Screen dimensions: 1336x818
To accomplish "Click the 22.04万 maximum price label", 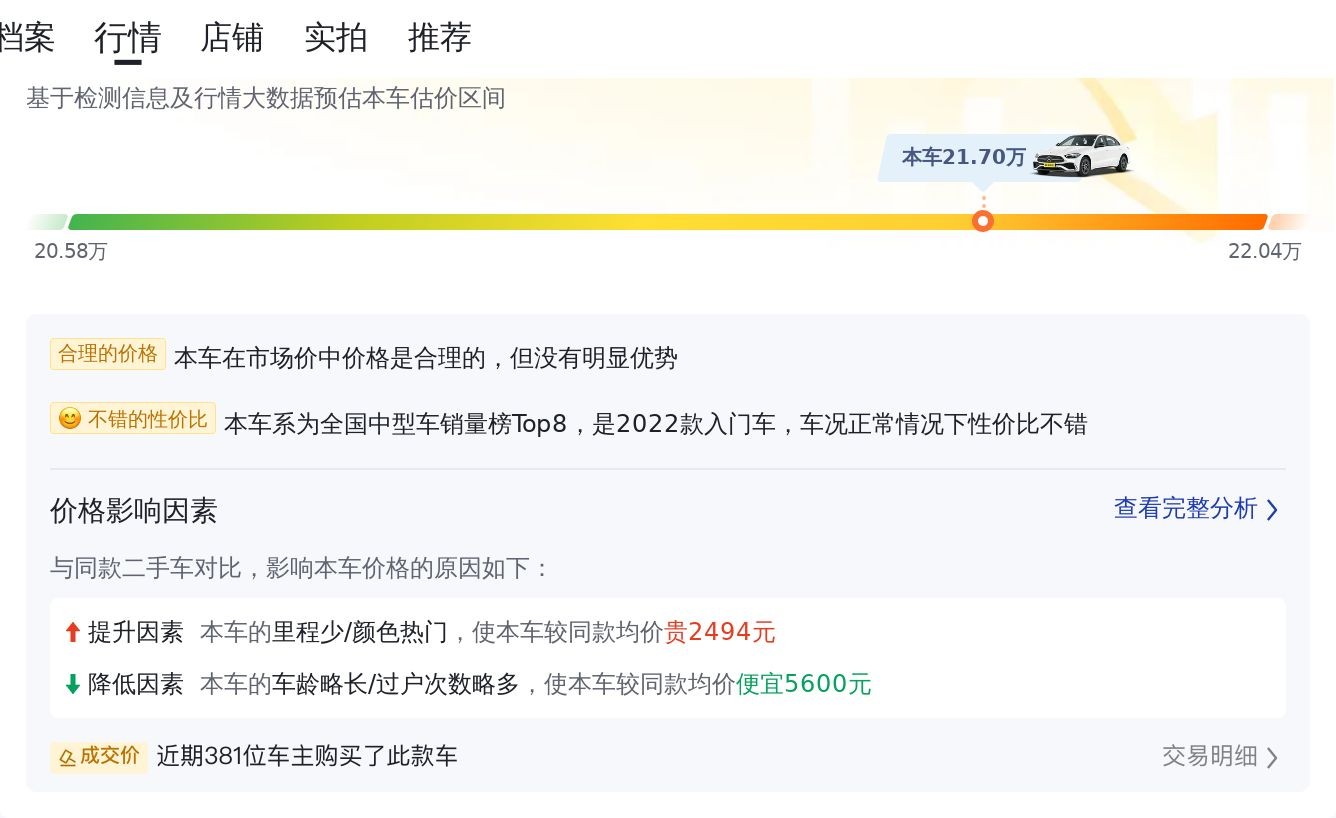I will (x=1264, y=252).
